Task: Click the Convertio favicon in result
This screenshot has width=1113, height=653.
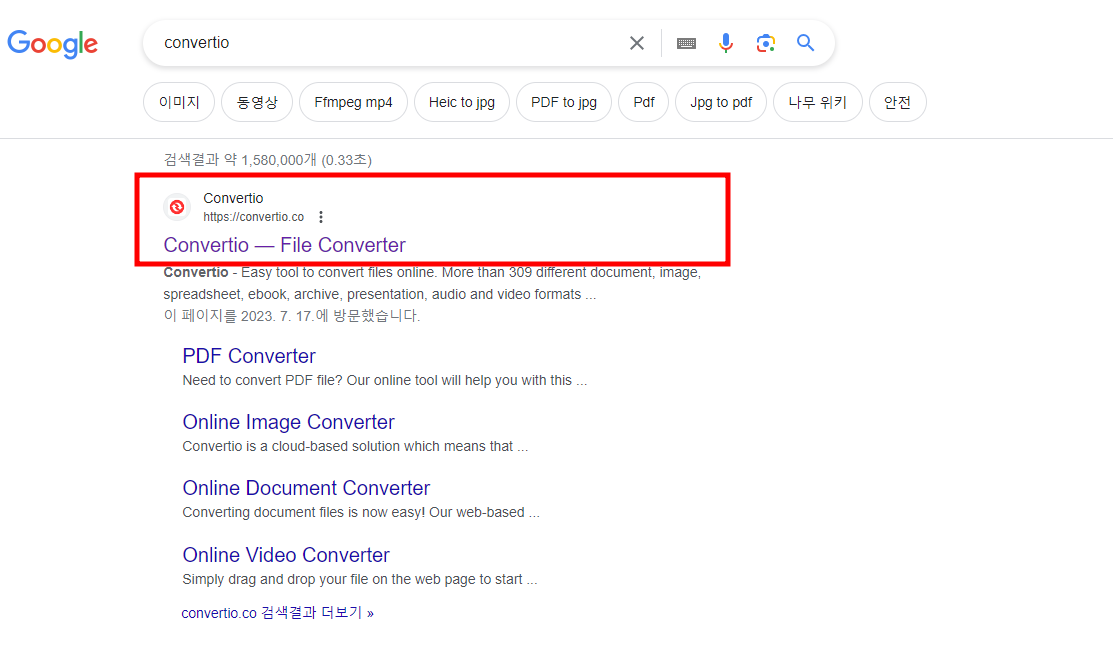Action: pos(177,207)
